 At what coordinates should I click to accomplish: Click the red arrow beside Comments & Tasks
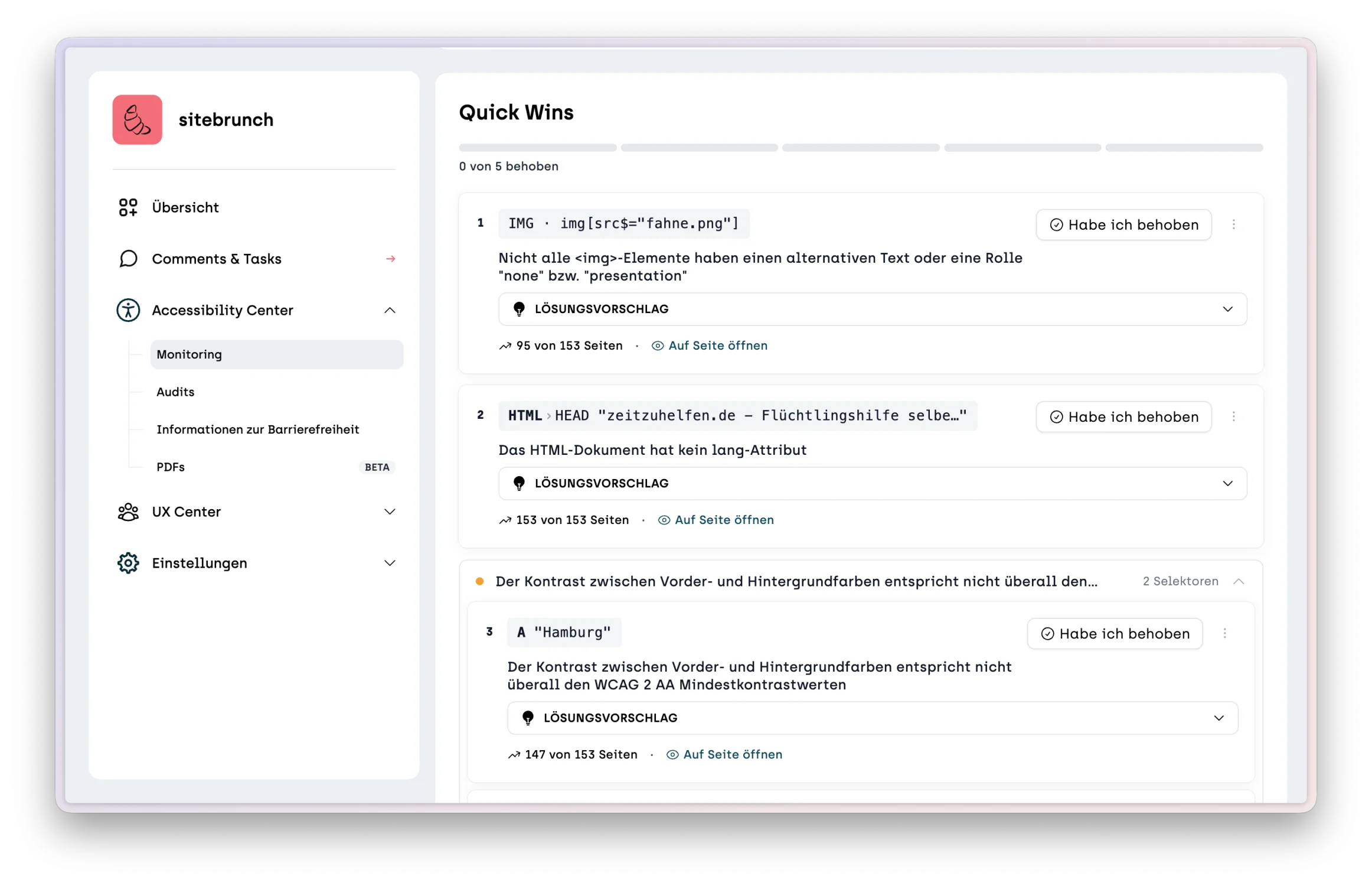pos(390,259)
